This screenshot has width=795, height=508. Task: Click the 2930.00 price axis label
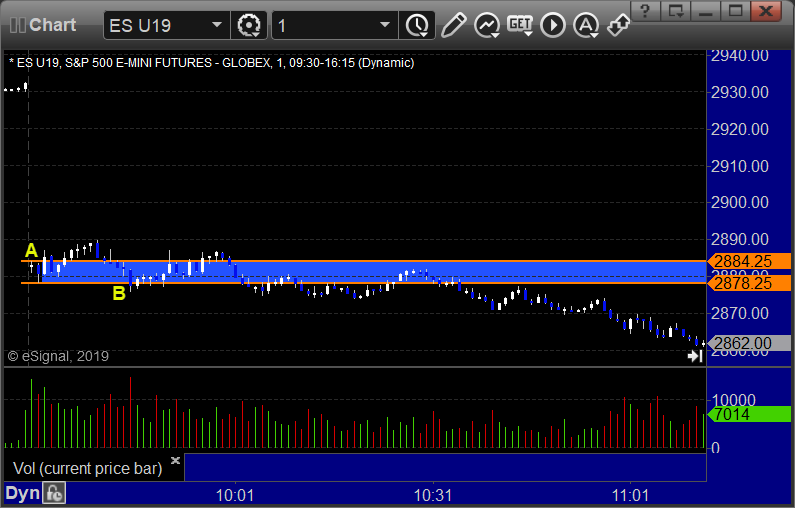[740, 92]
